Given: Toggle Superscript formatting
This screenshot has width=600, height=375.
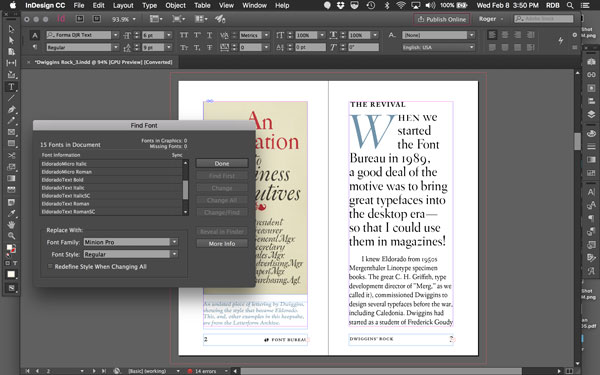Looking at the screenshot, I should 197,35.
